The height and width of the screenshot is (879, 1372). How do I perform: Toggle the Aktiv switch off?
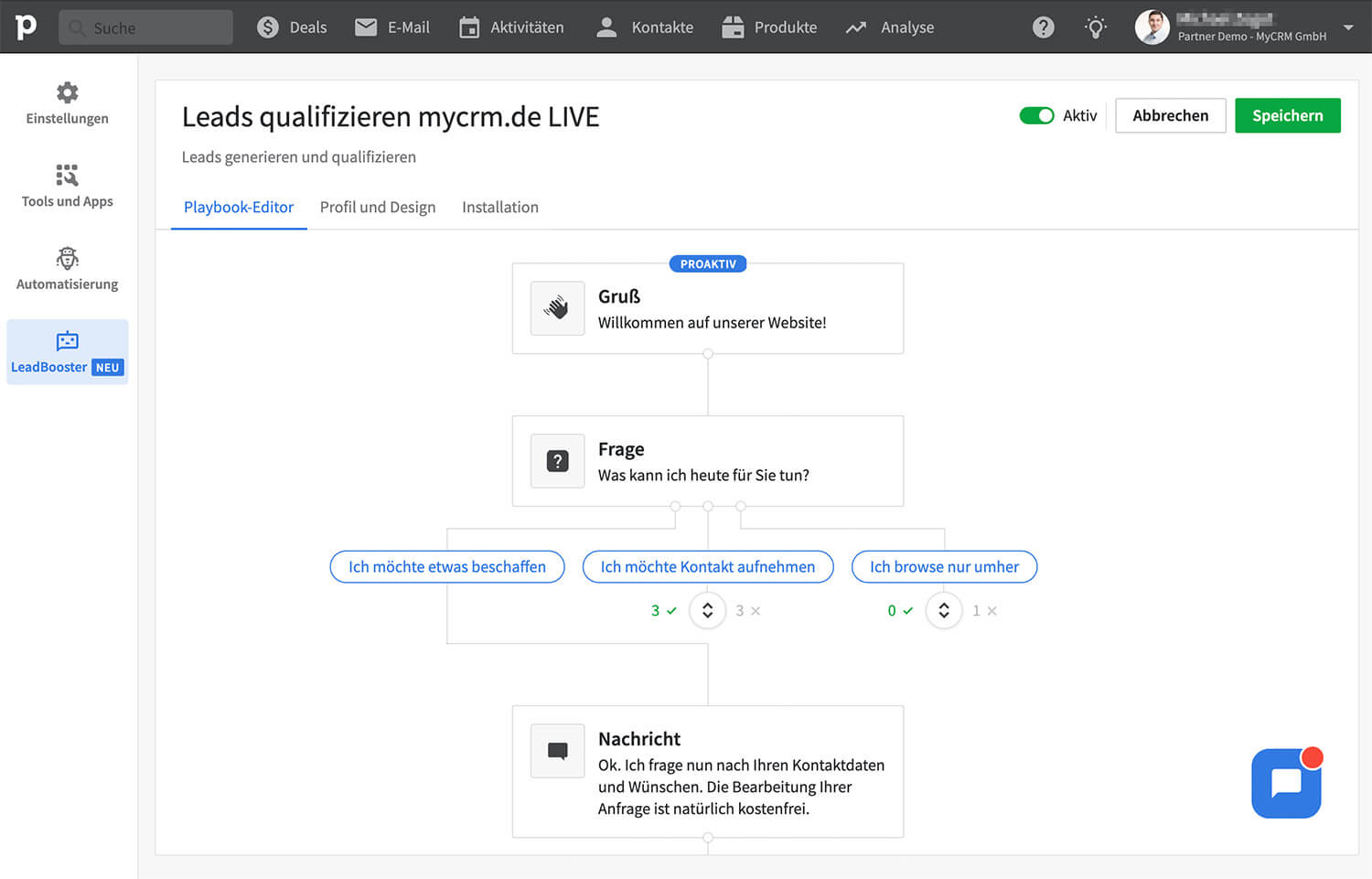(x=1036, y=115)
